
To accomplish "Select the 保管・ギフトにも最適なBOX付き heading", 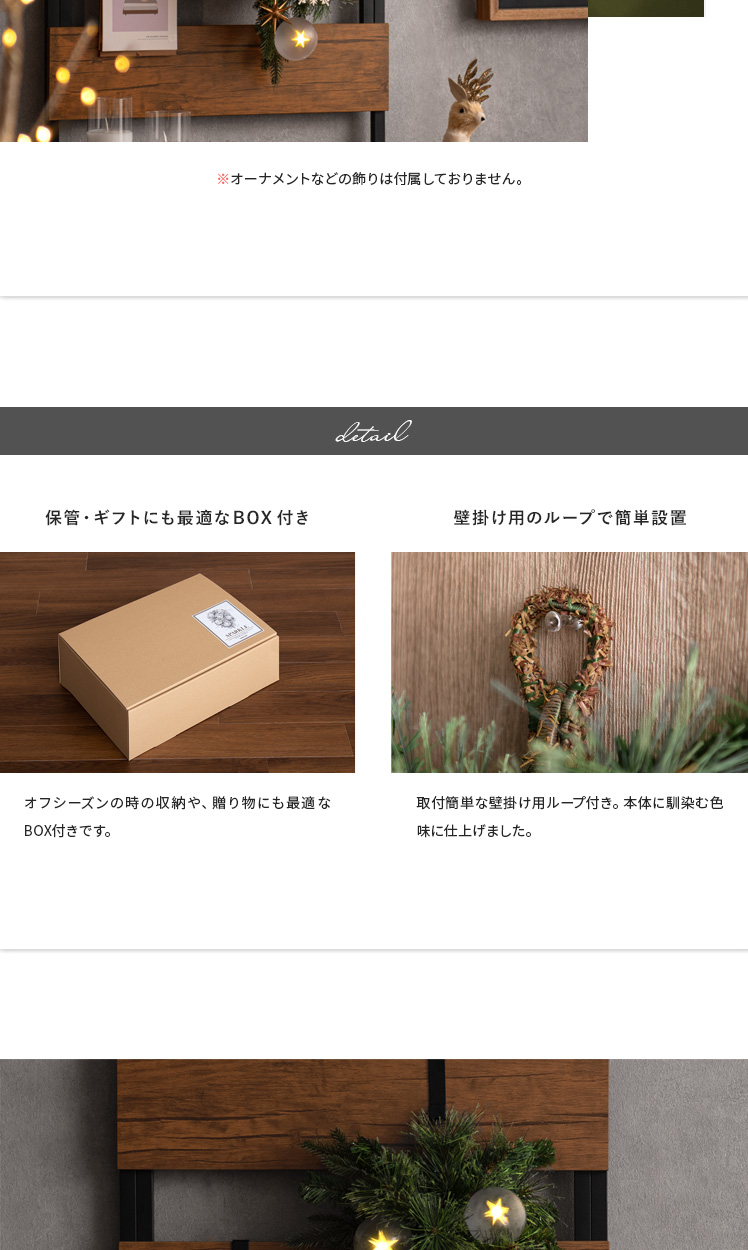I will click(x=178, y=518).
